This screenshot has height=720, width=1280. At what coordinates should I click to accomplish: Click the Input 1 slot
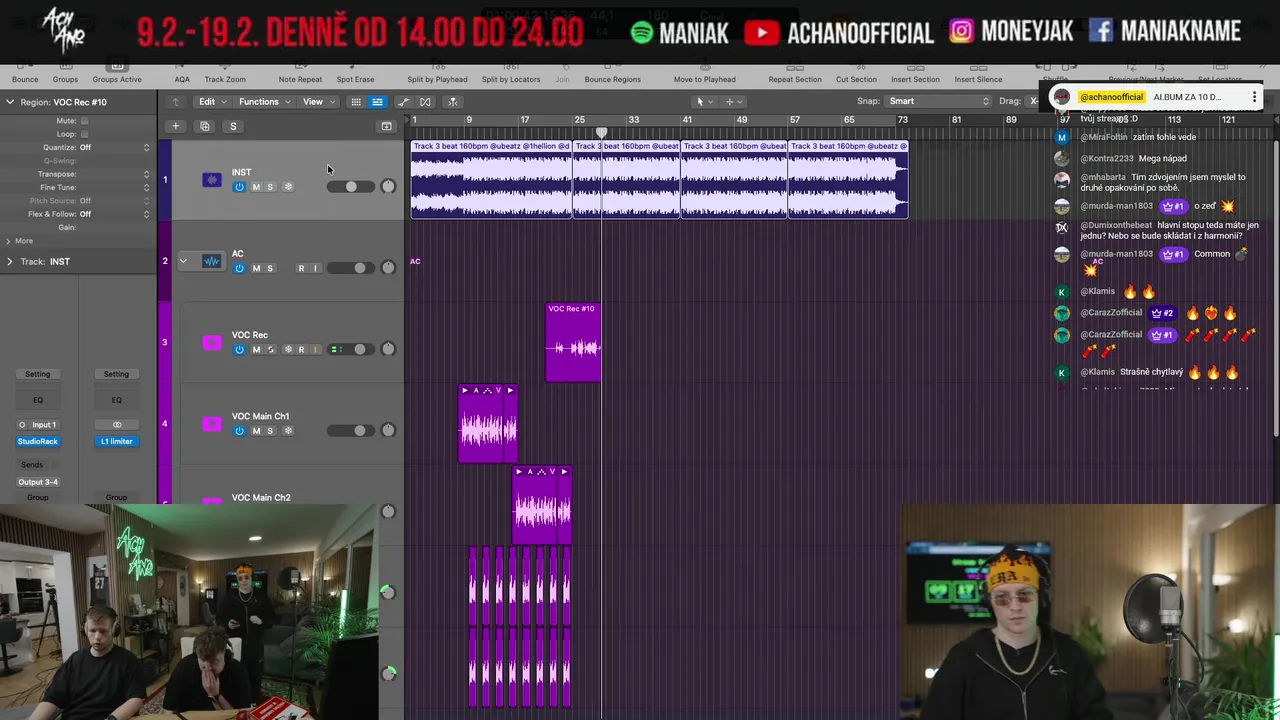point(37,425)
